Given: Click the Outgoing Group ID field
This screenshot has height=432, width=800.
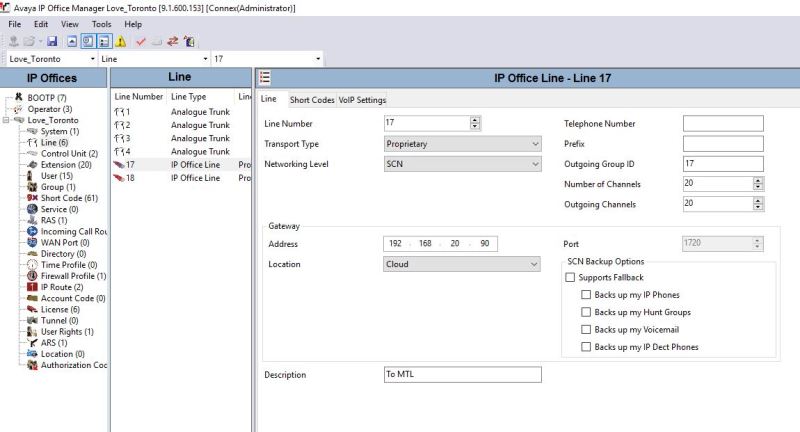Looking at the screenshot, I should pyautogui.click(x=723, y=164).
